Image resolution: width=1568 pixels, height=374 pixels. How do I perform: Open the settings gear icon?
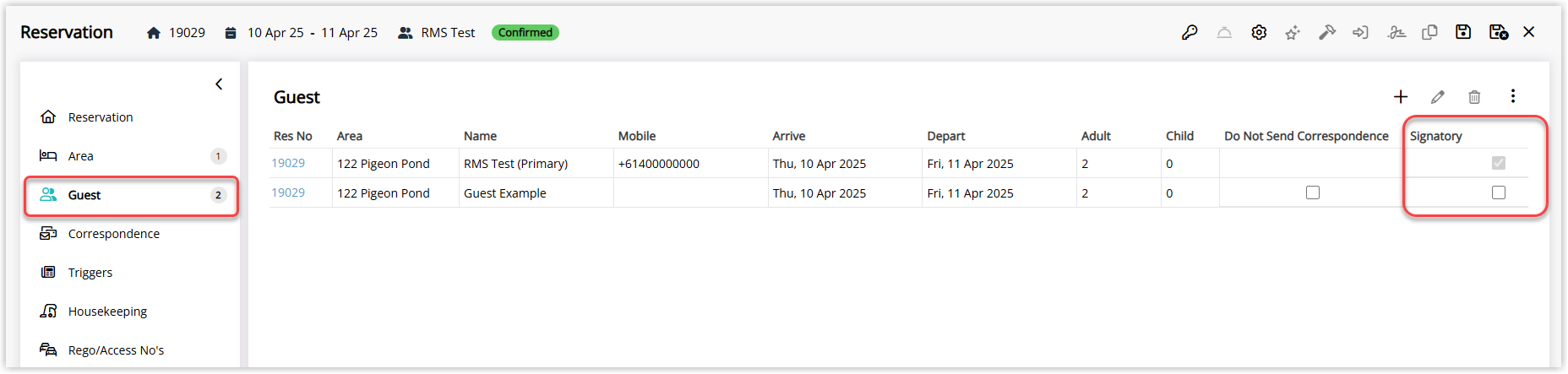pos(1259,32)
